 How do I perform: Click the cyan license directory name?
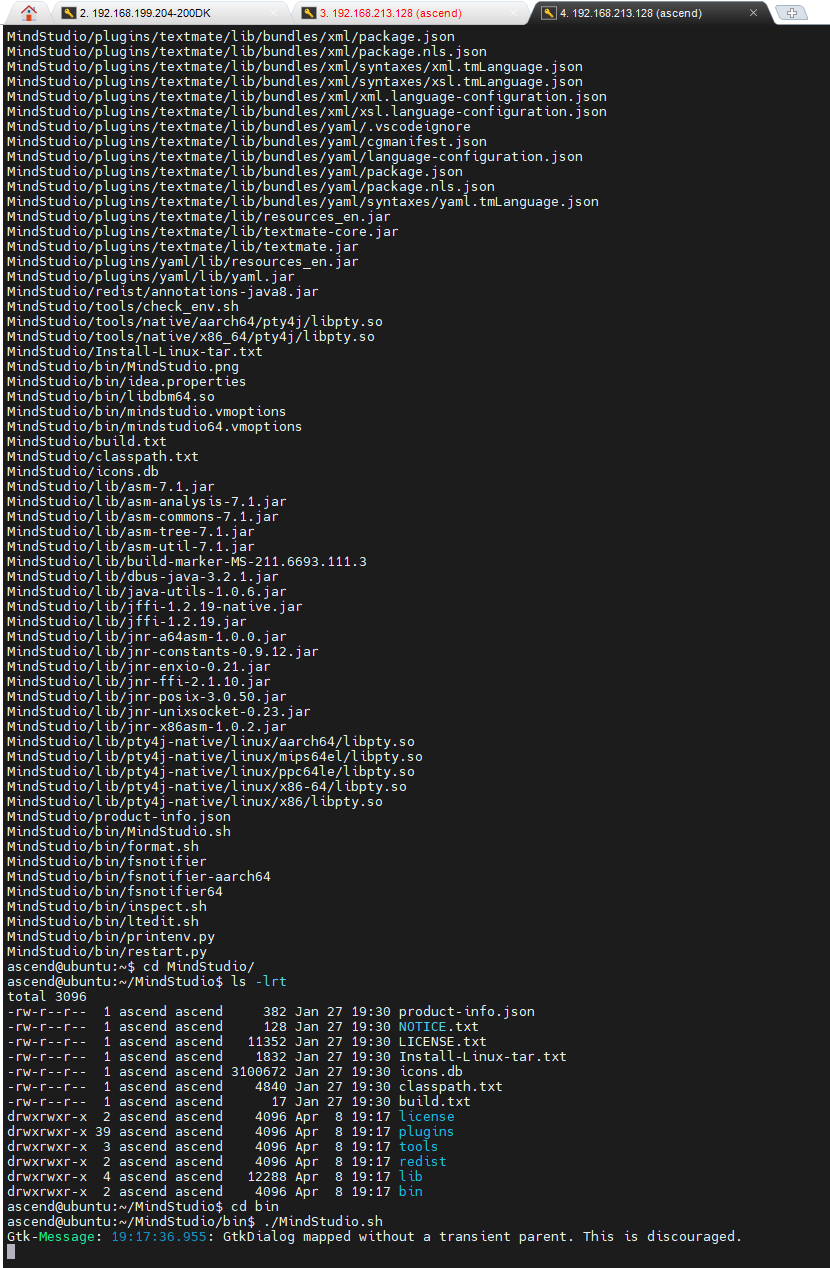point(426,1116)
